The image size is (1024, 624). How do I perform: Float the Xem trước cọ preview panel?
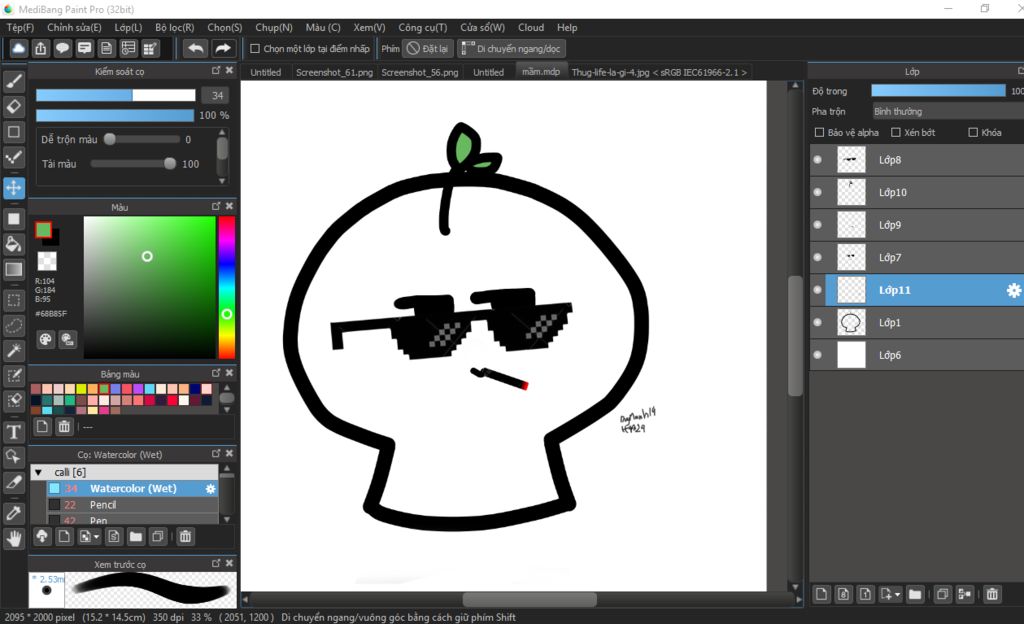point(216,563)
